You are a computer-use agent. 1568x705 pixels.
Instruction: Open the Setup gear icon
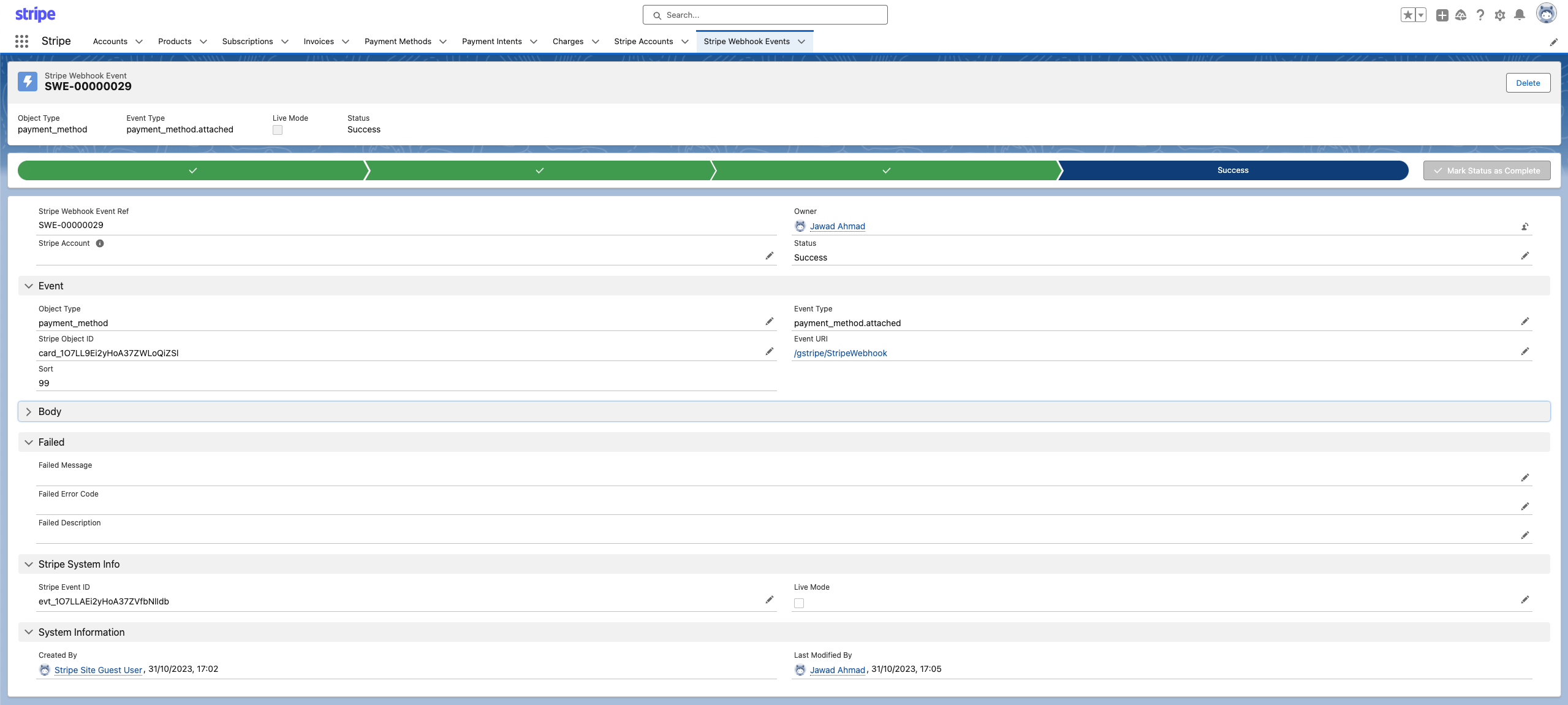point(1499,15)
